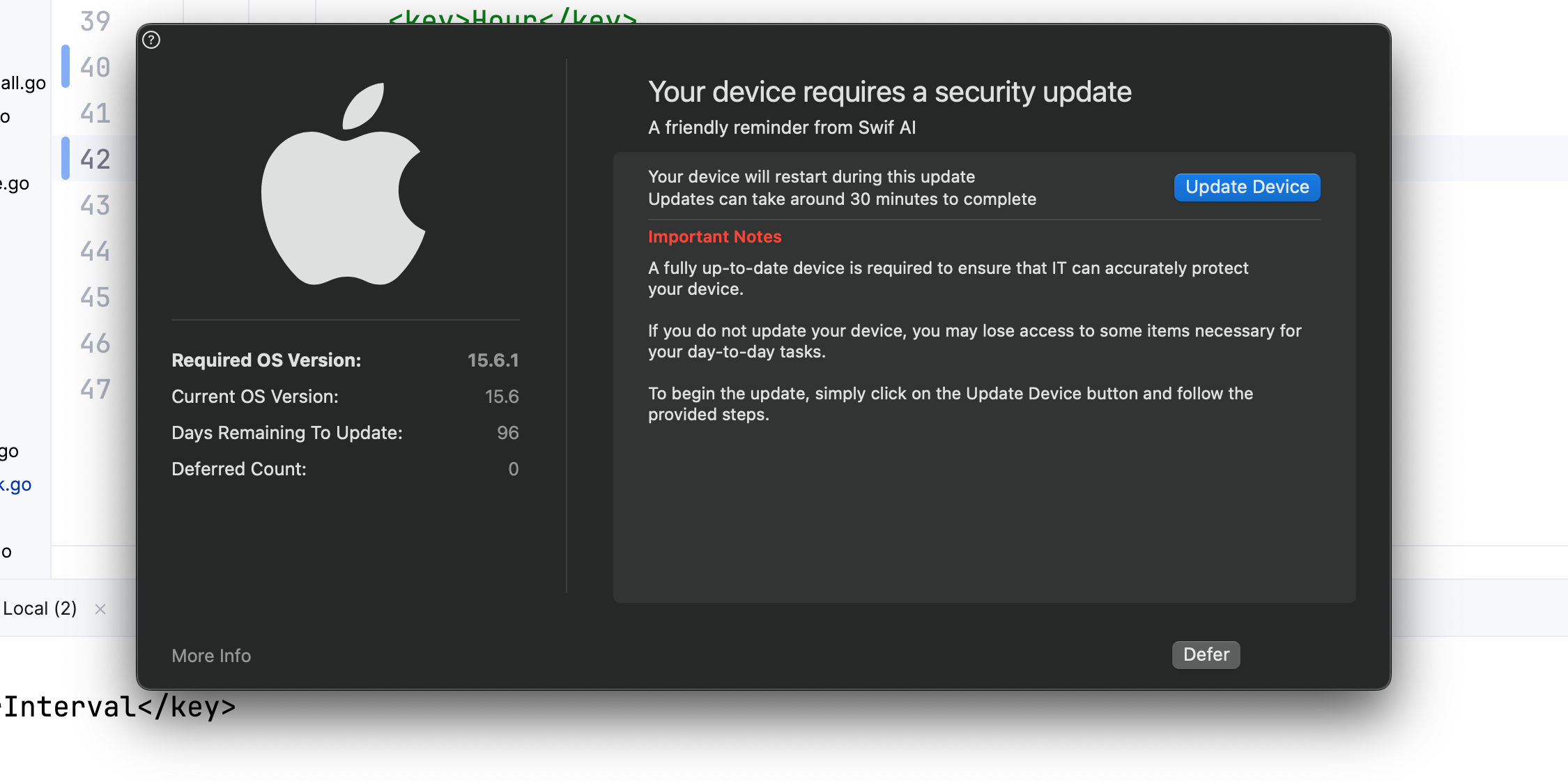Click the red Important Notes heading
The height and width of the screenshot is (782, 1568).
pos(714,237)
